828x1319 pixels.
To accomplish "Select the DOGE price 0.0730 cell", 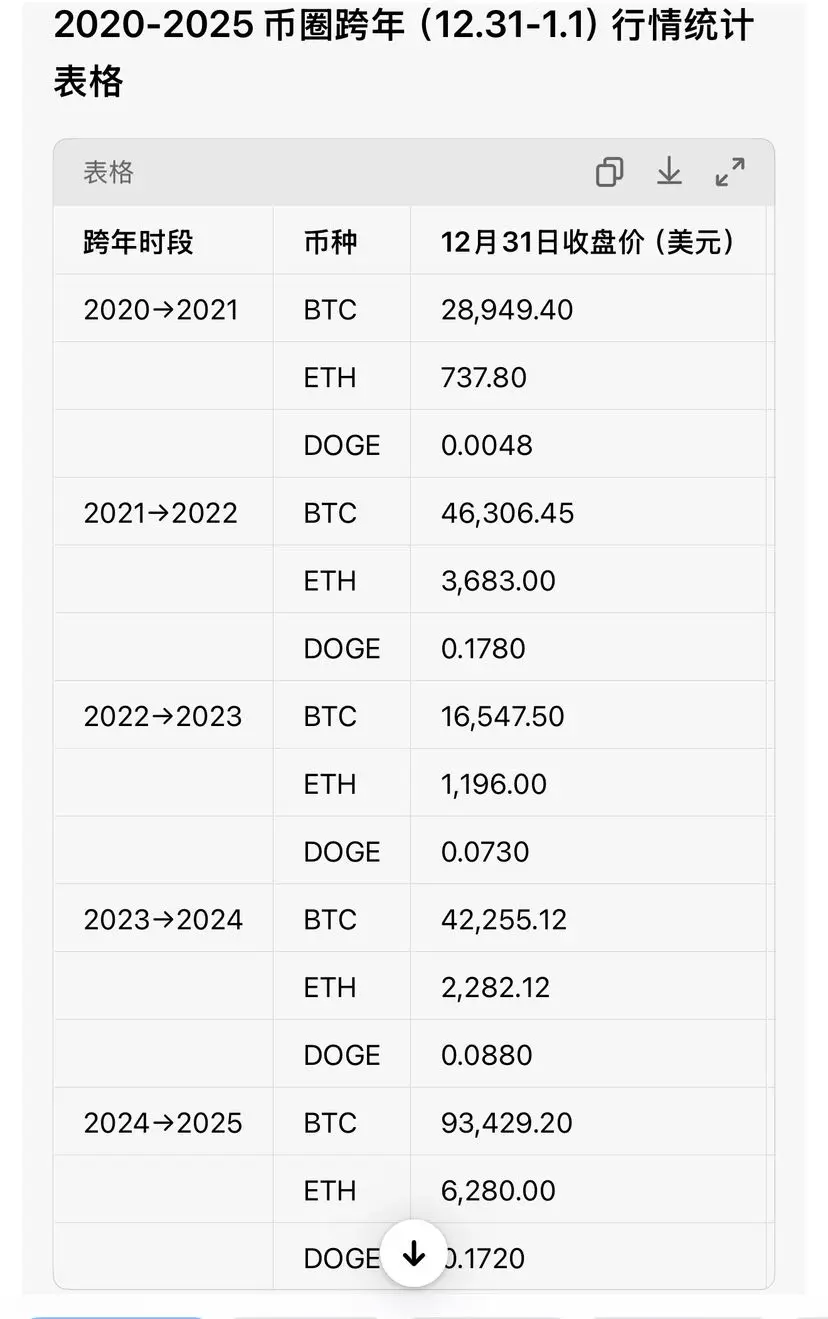I will [x=485, y=852].
